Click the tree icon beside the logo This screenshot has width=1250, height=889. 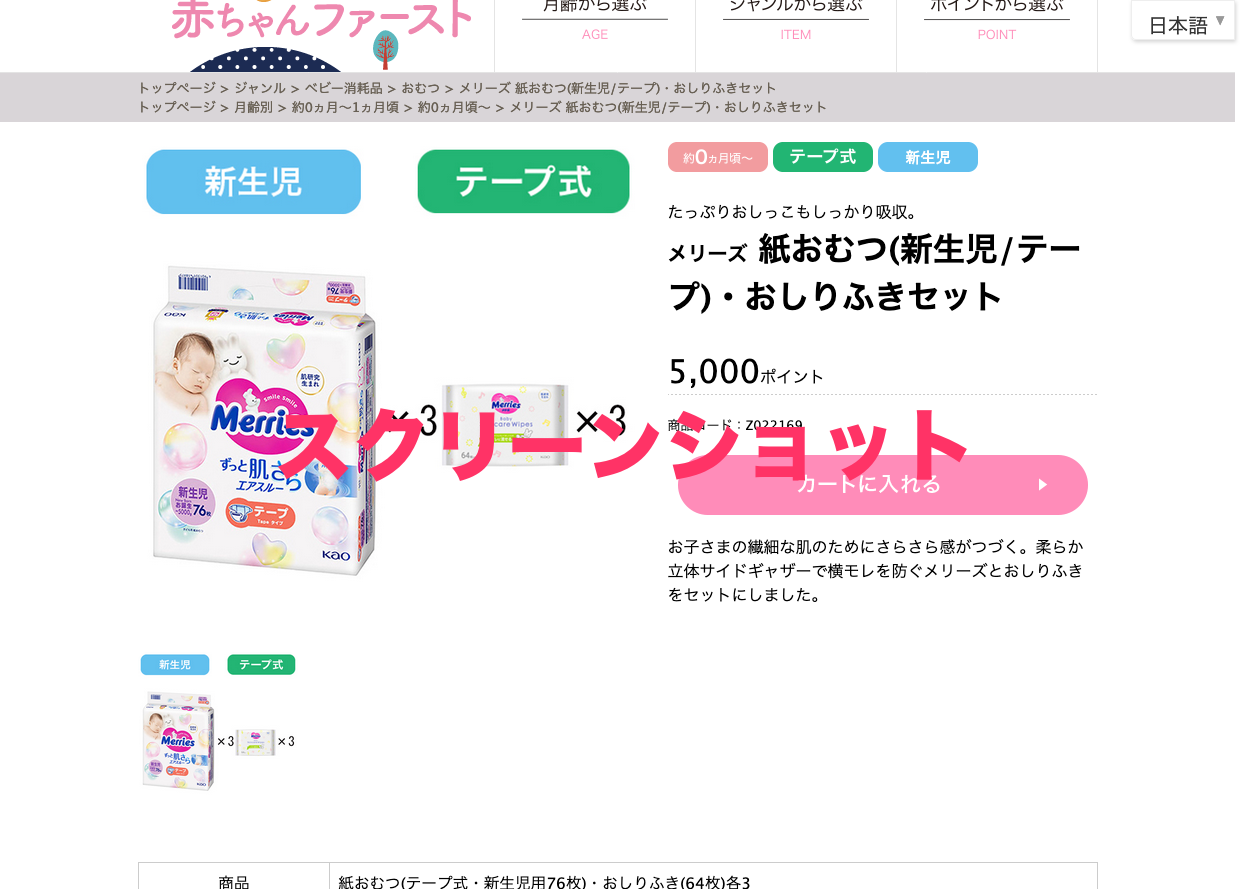click(x=385, y=48)
